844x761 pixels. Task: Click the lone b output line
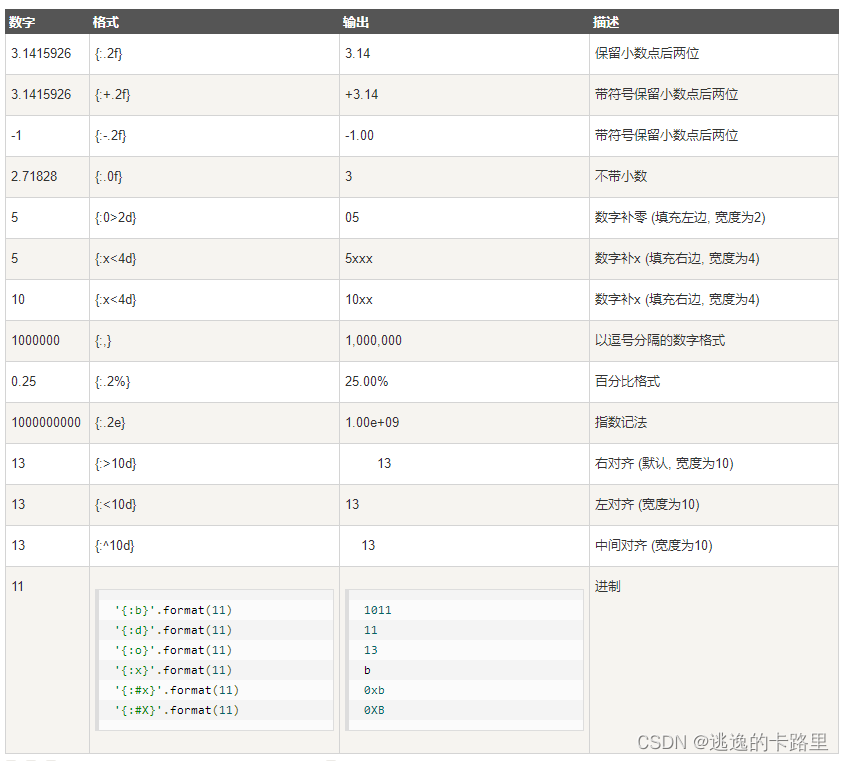[x=367, y=670]
